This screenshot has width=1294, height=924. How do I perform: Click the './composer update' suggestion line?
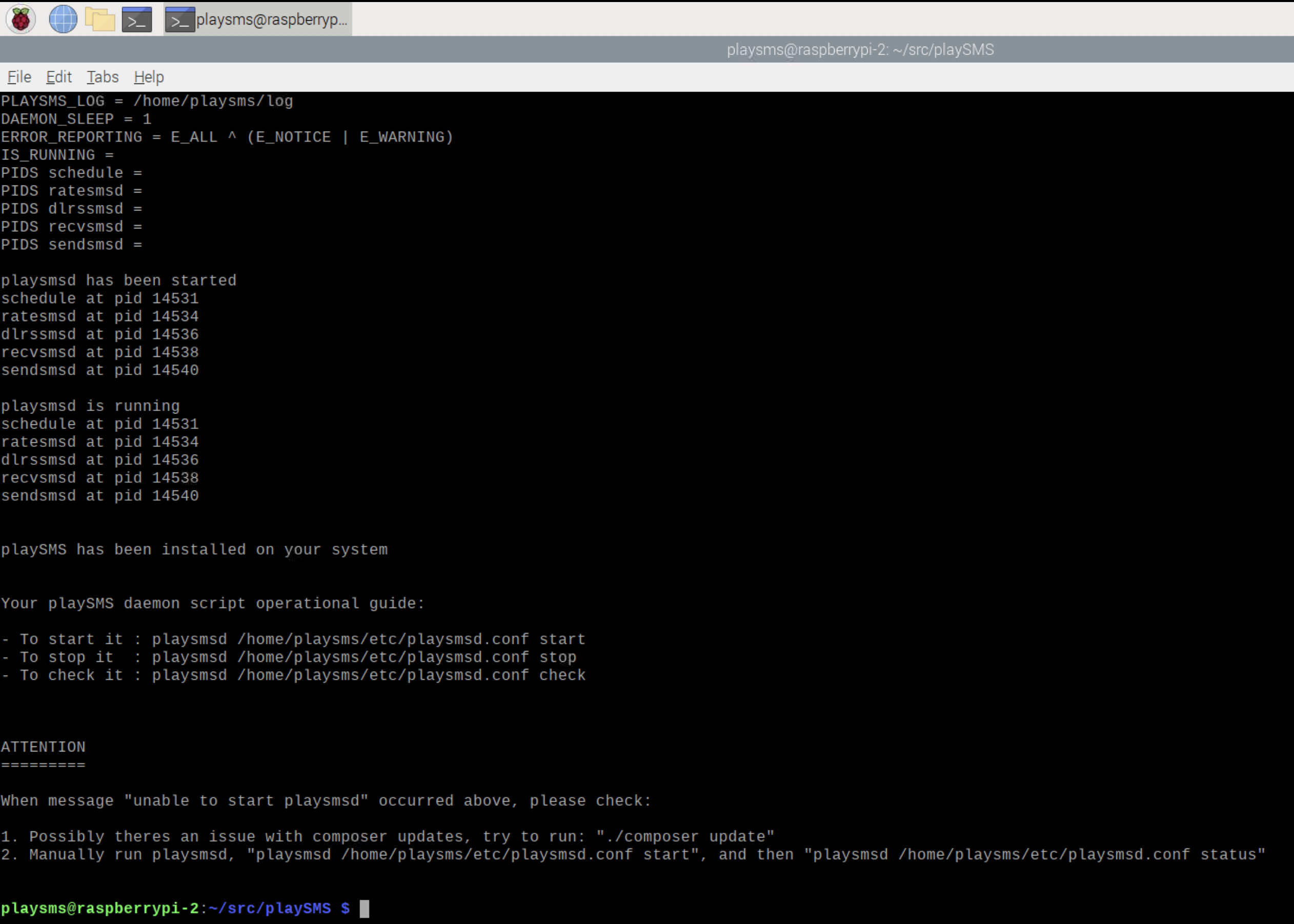click(388, 836)
